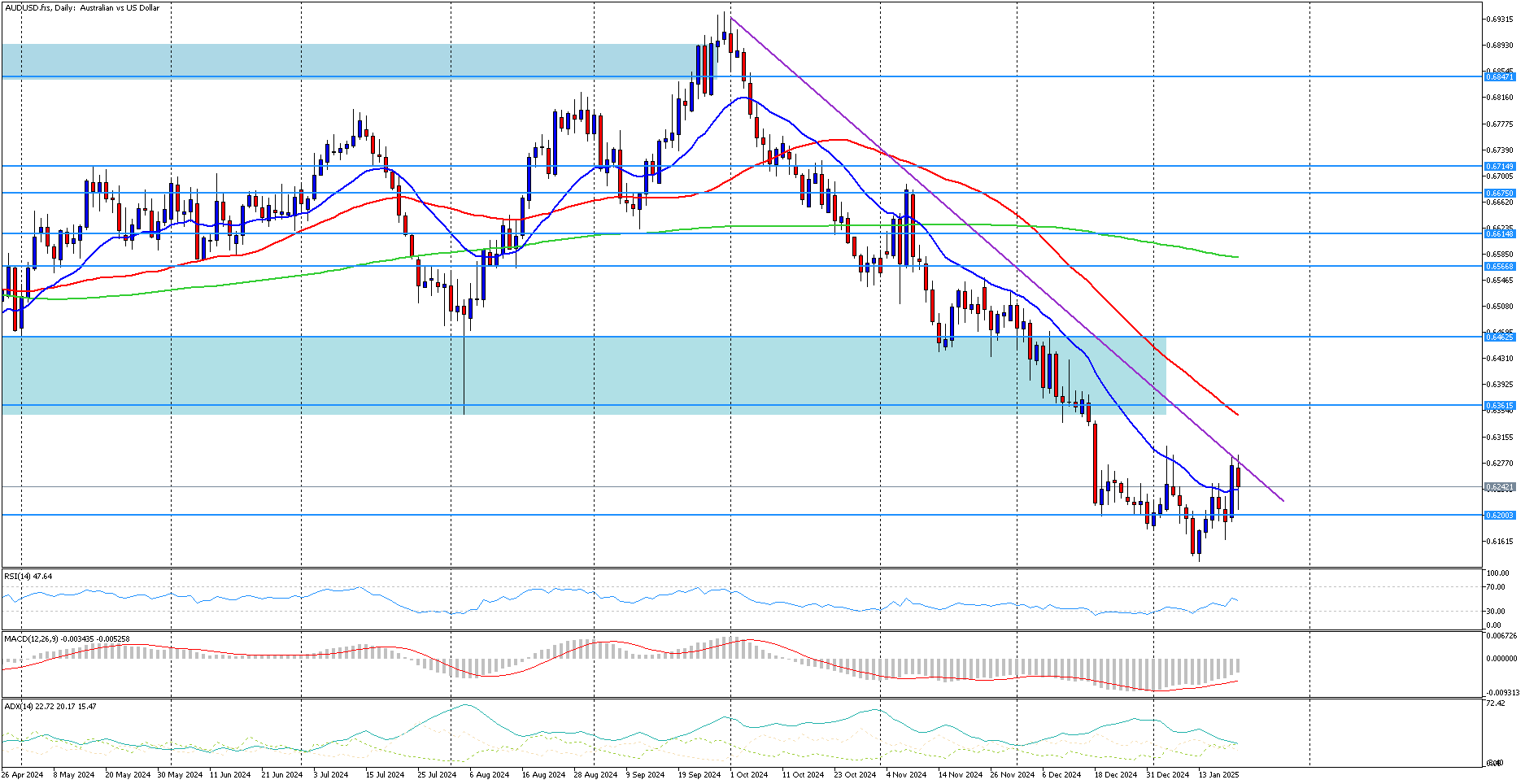The width and height of the screenshot is (1525, 784).
Task: Click the 23 Oct 2024 date label
Action: point(856,774)
